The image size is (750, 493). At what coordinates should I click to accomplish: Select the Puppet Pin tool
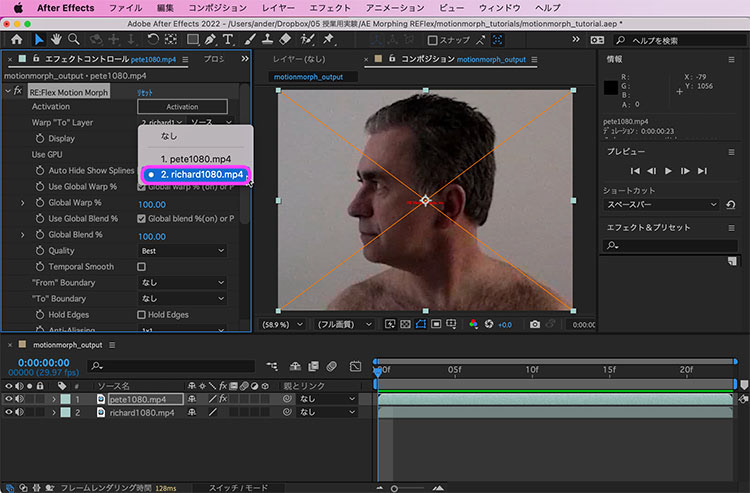[x=329, y=40]
